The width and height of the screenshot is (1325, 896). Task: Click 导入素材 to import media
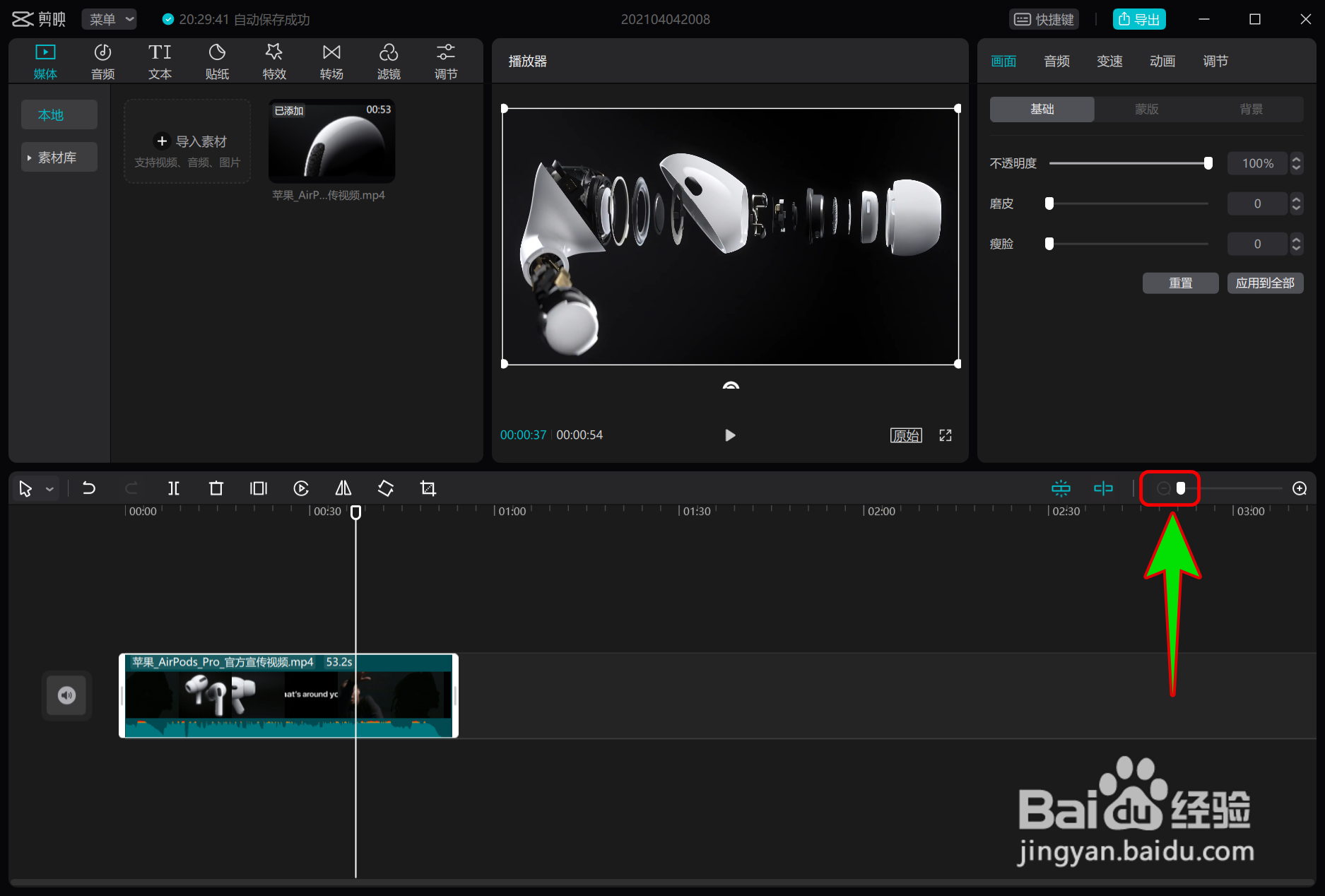coord(188,142)
